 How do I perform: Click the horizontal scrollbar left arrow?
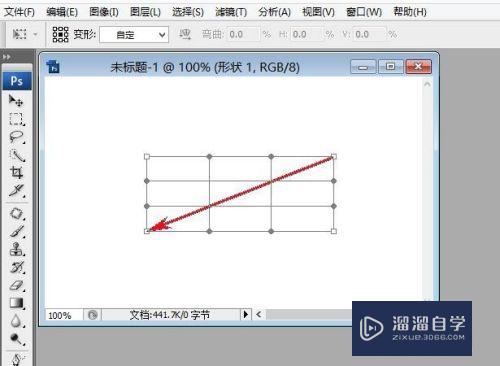(x=259, y=314)
